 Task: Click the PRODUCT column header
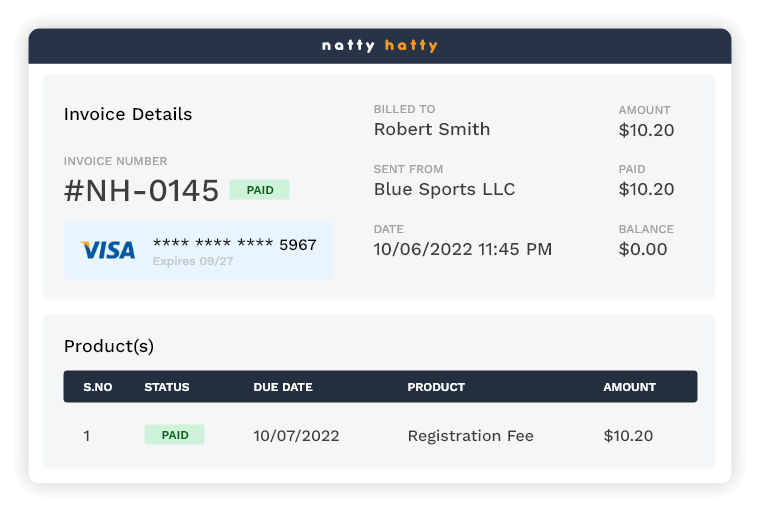(436, 387)
